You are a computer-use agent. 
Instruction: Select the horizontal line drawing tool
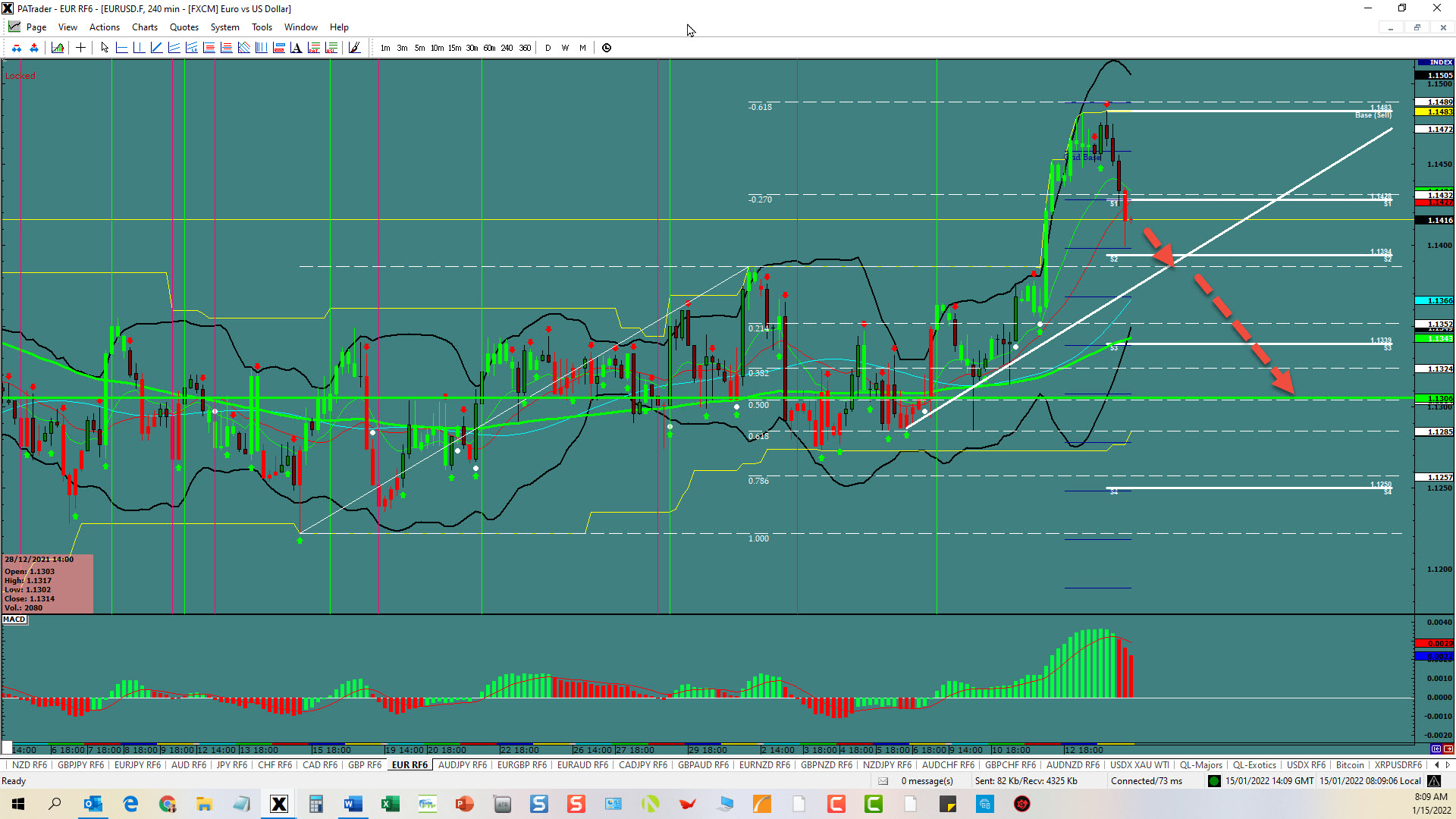point(122,48)
